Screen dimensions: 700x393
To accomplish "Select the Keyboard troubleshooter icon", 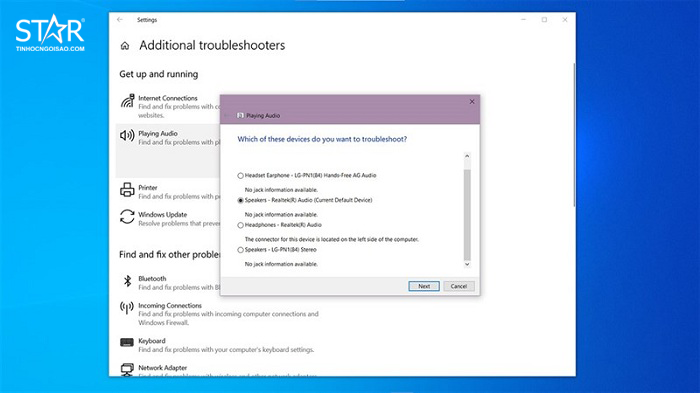I will 127,343.
